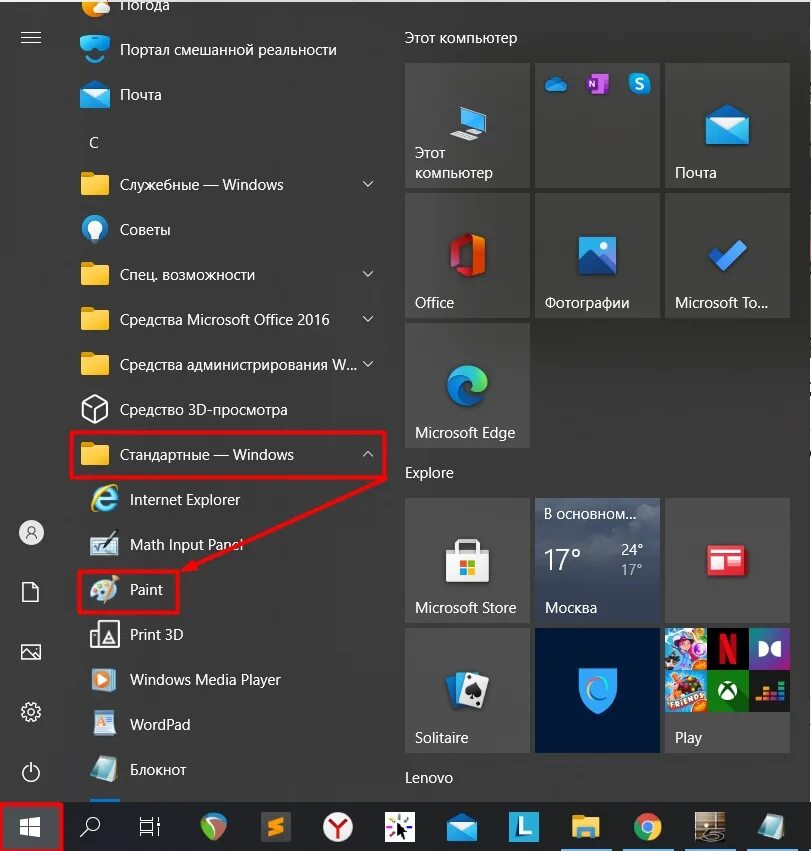This screenshot has width=811, height=851.
Task: Click the Windows Start button
Action: 30,827
